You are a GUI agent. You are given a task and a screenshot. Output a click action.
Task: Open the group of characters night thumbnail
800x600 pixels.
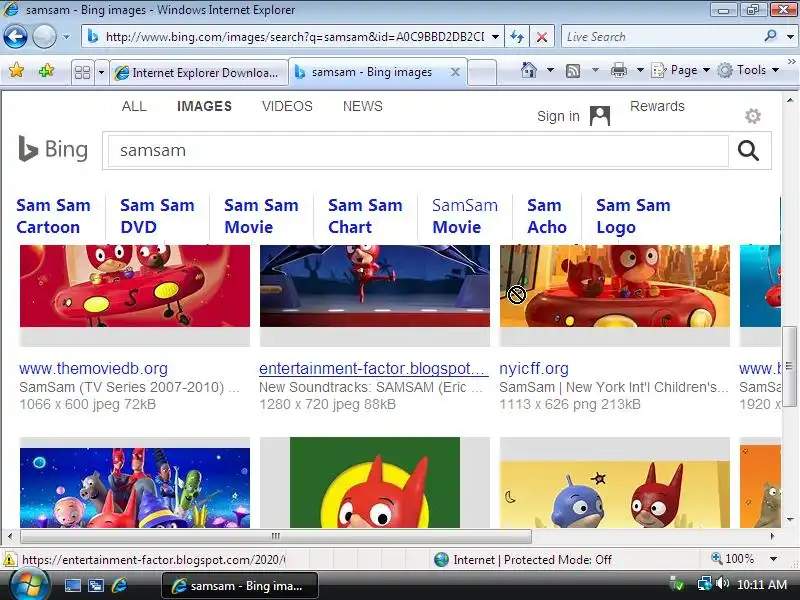point(135,487)
